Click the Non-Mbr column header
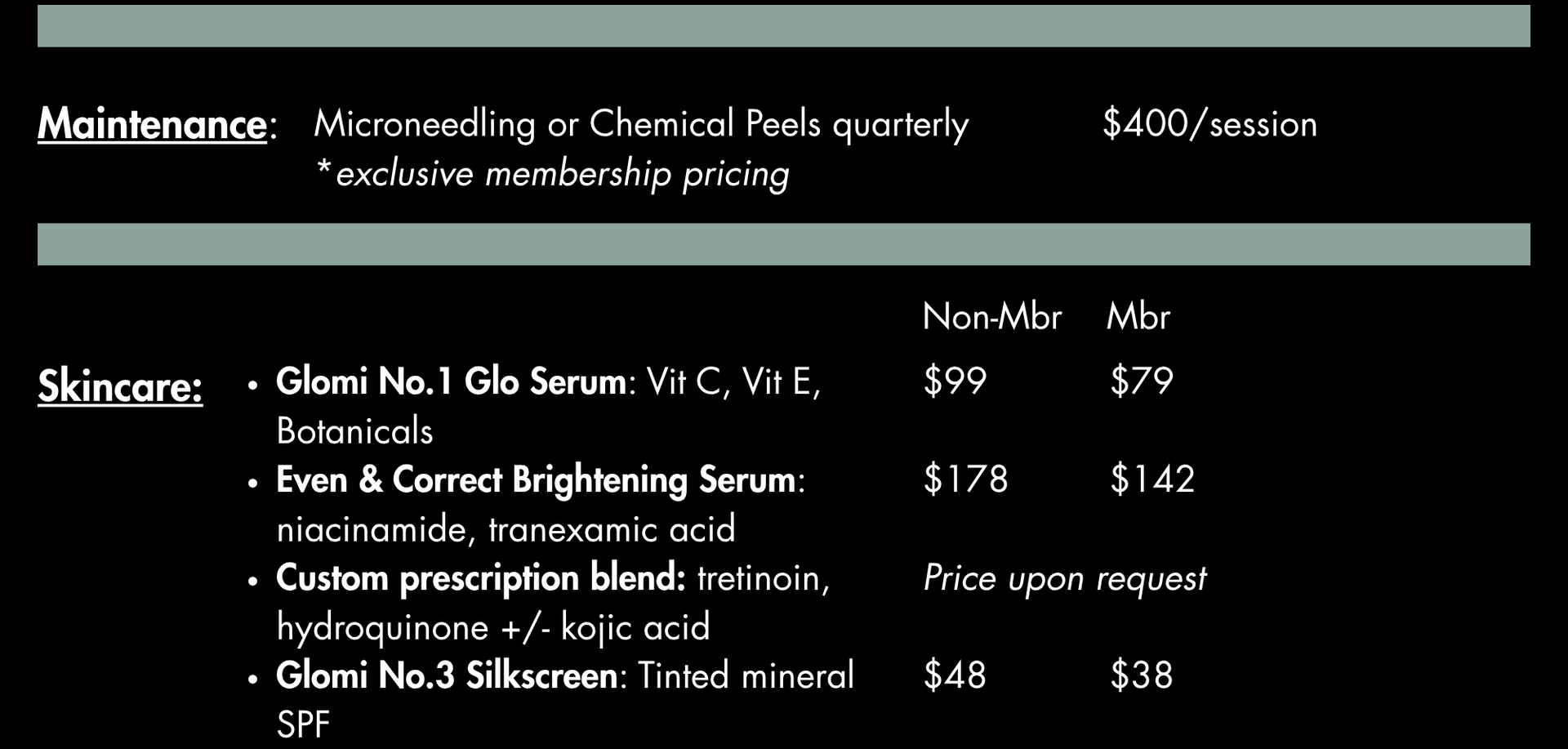The image size is (1568, 749). tap(991, 317)
